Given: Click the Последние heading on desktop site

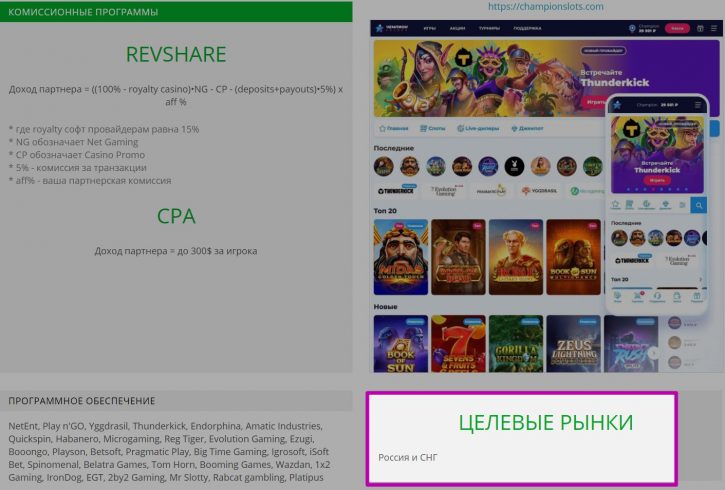Looking at the screenshot, I should [393, 148].
